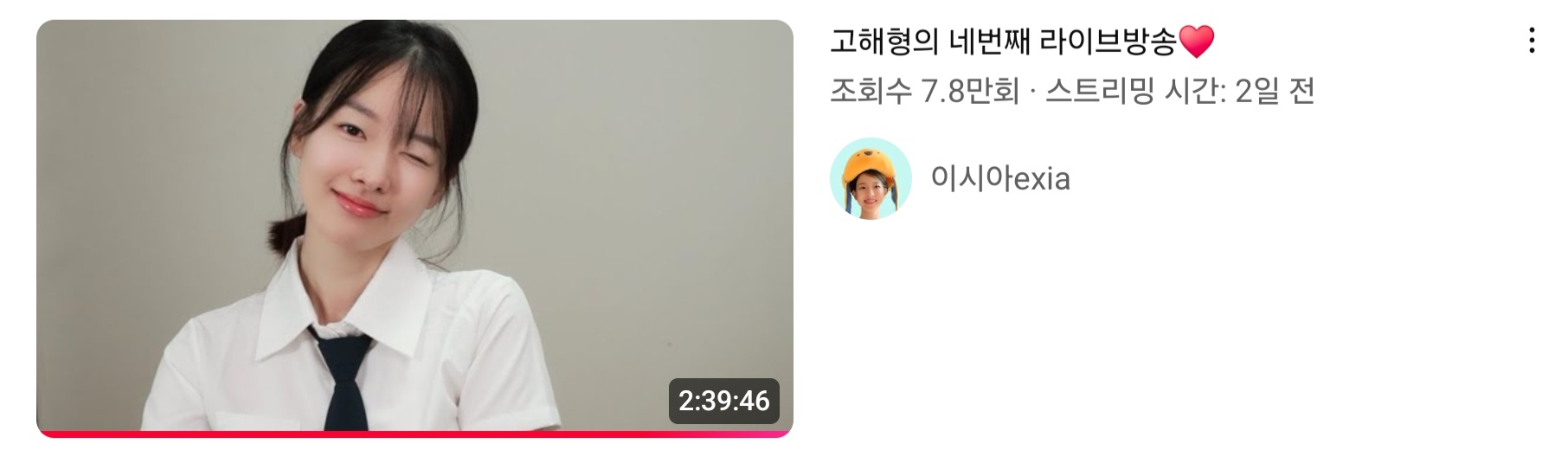This screenshot has width=1568, height=463.
Task: Click the 2:39:46 duration badge
Action: tap(723, 401)
